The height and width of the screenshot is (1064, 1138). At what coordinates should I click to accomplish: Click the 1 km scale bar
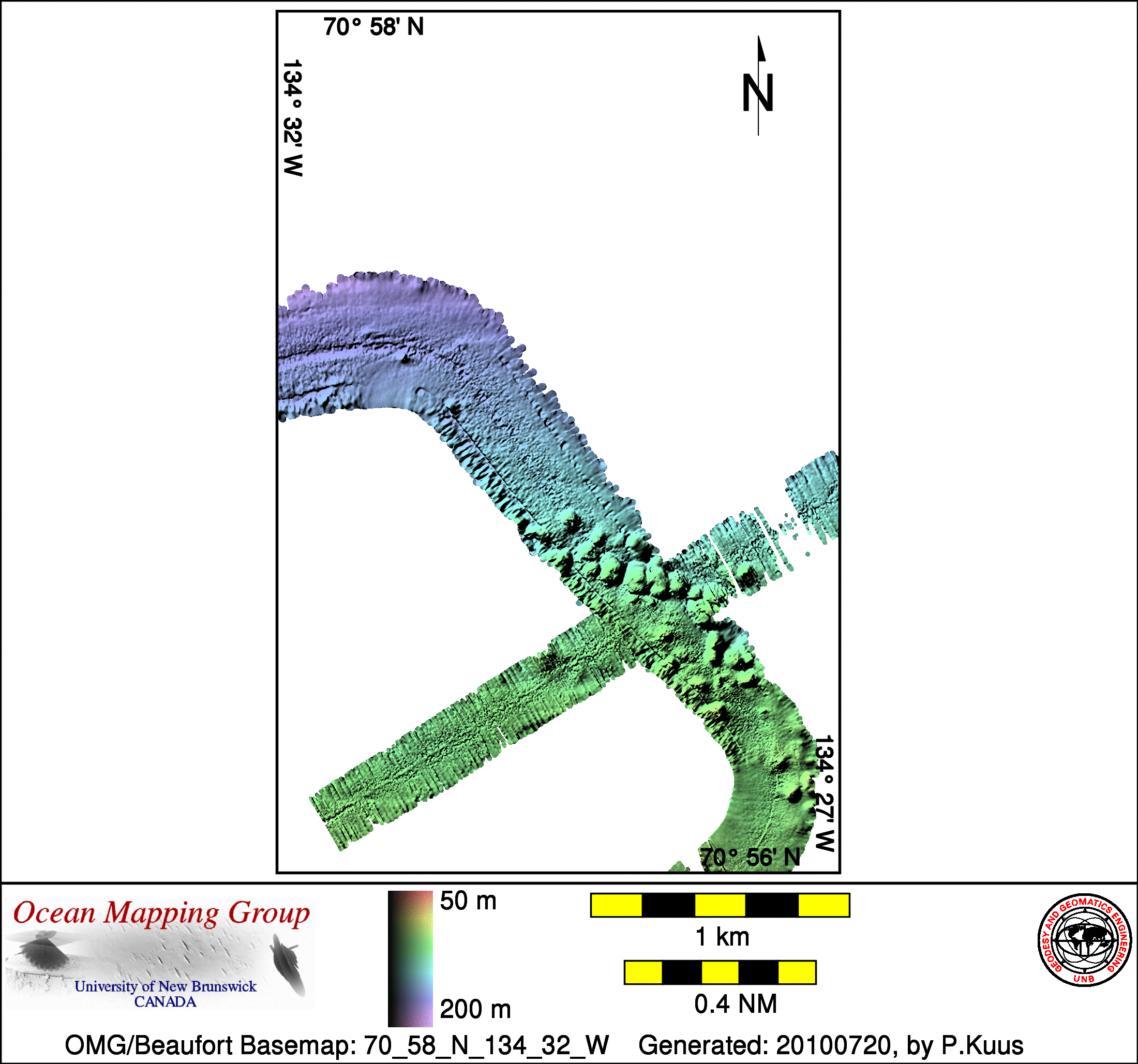click(x=720, y=905)
